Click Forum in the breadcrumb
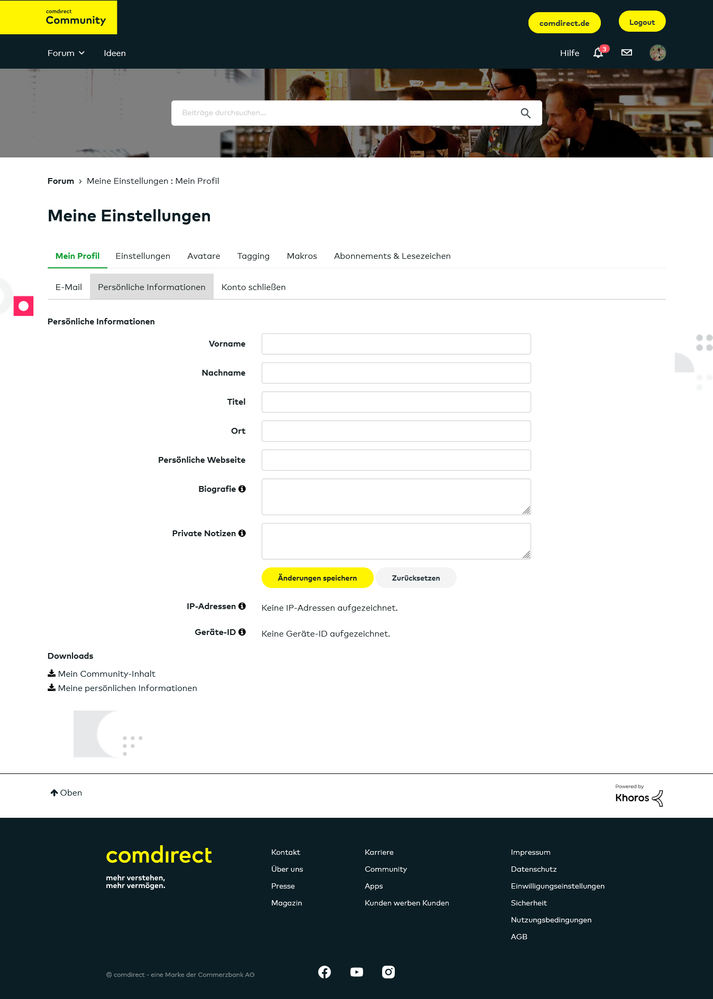Screen dimensions: 713x999 point(61,181)
